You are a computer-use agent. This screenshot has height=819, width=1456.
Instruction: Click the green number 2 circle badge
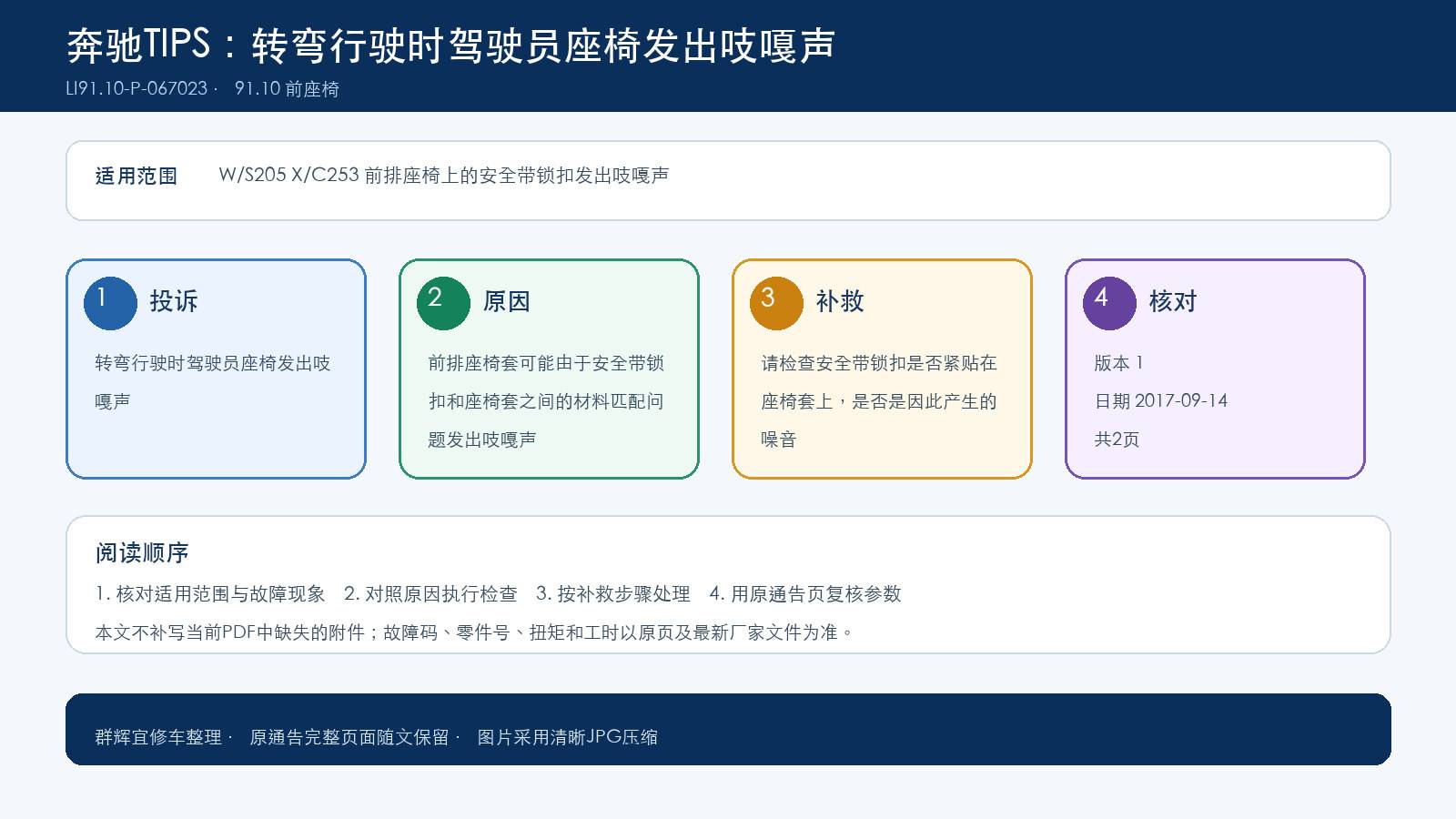[x=443, y=303]
